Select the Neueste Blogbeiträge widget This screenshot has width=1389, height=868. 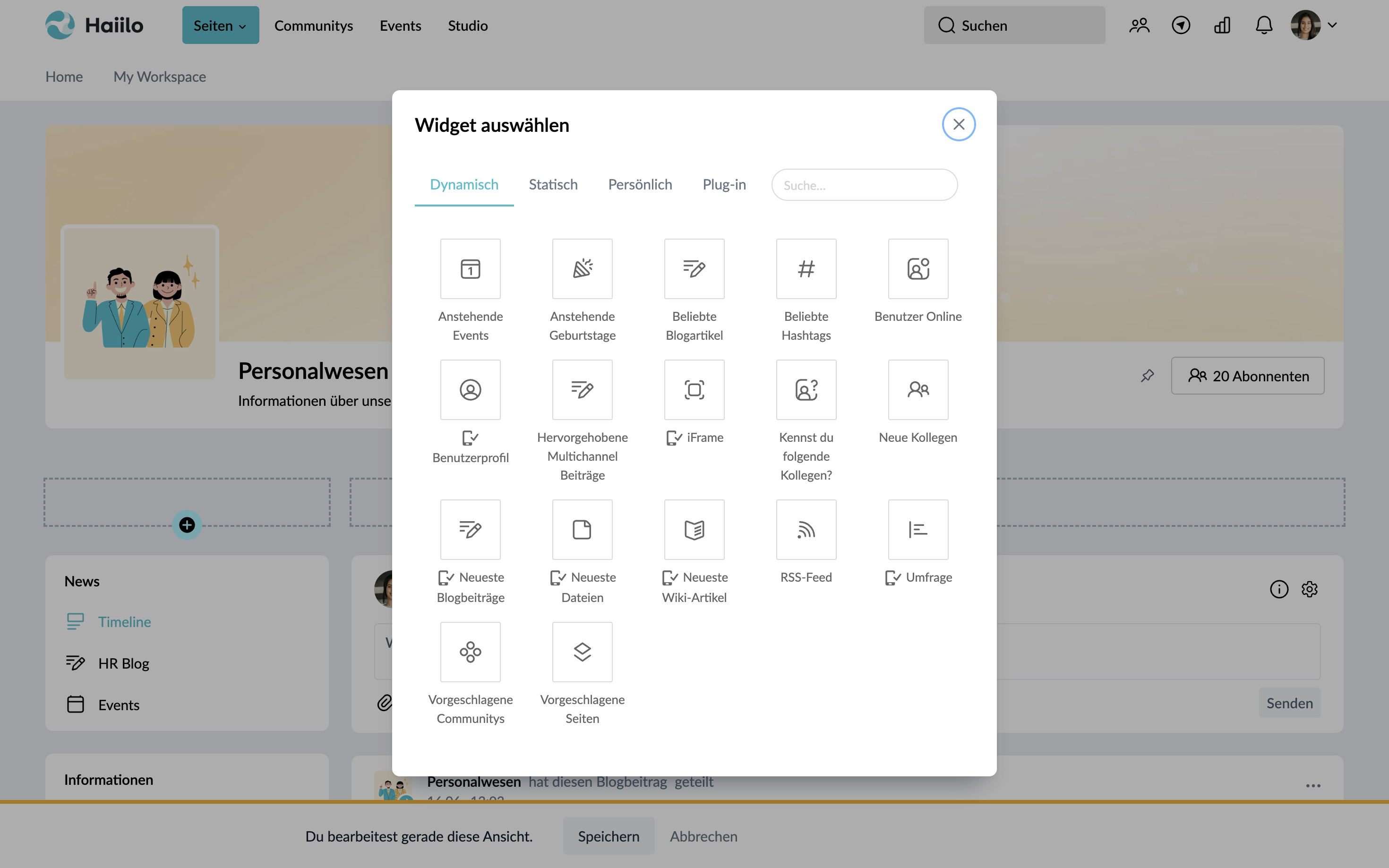(470, 529)
